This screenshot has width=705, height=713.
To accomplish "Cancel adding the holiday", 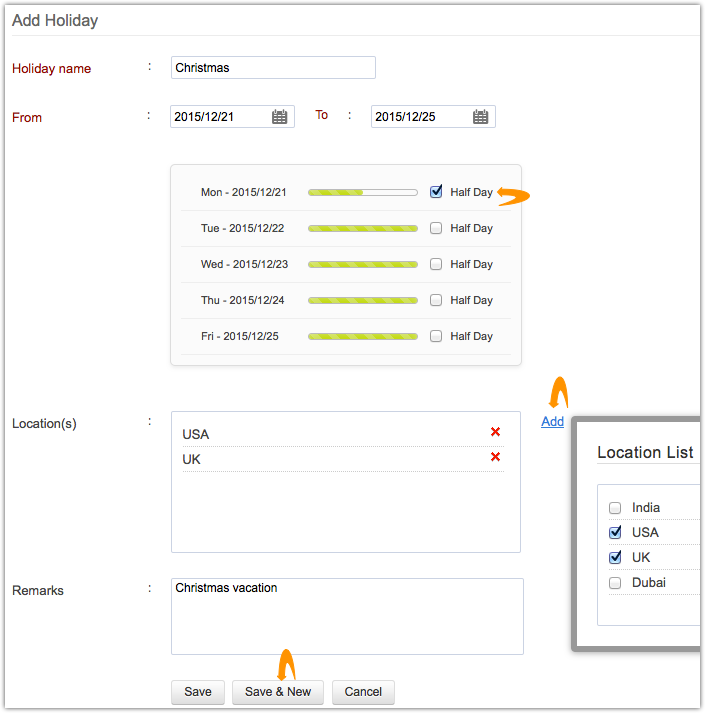I will click(363, 692).
